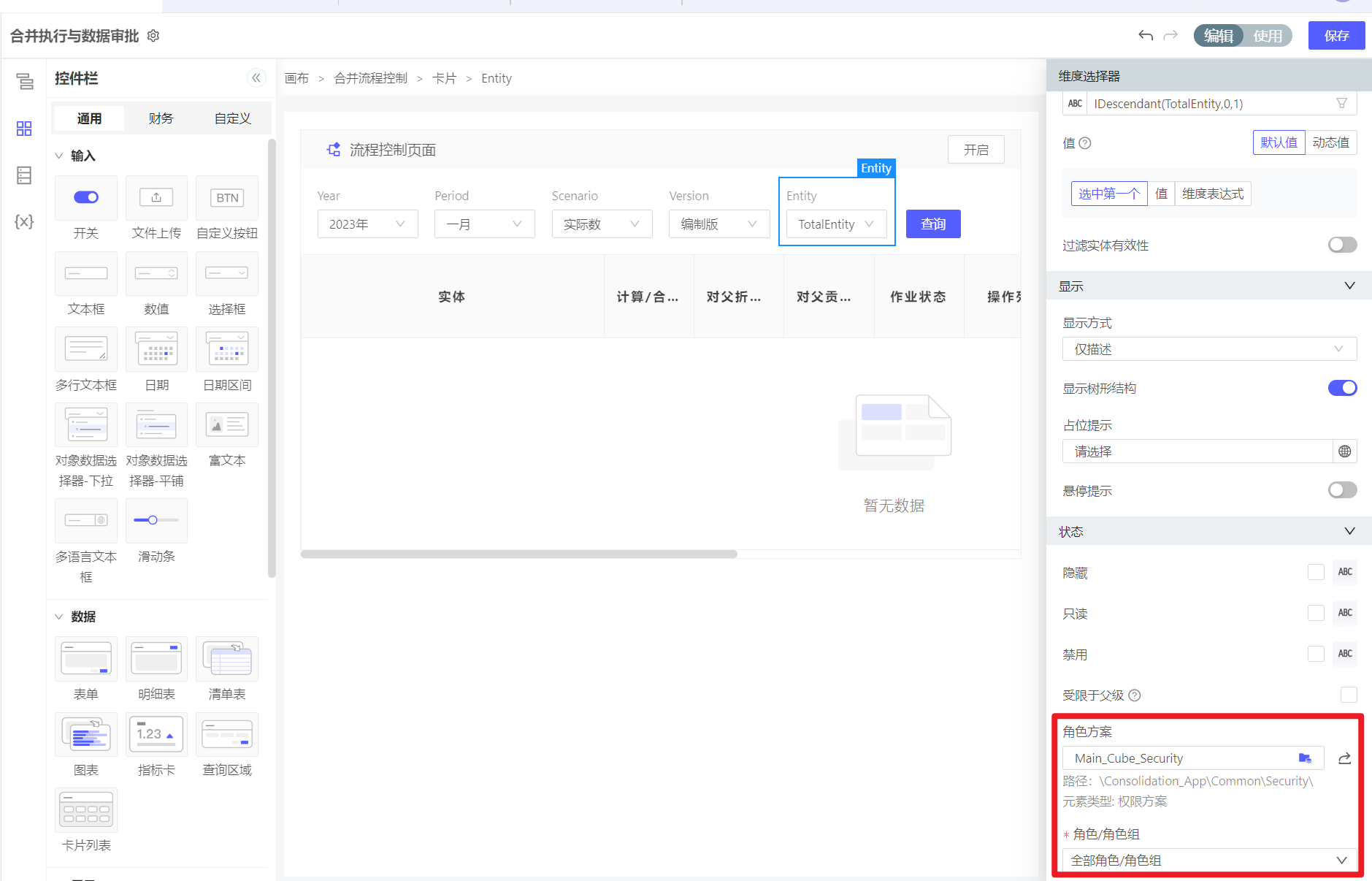Switch to the 自定义 tab

232,118
